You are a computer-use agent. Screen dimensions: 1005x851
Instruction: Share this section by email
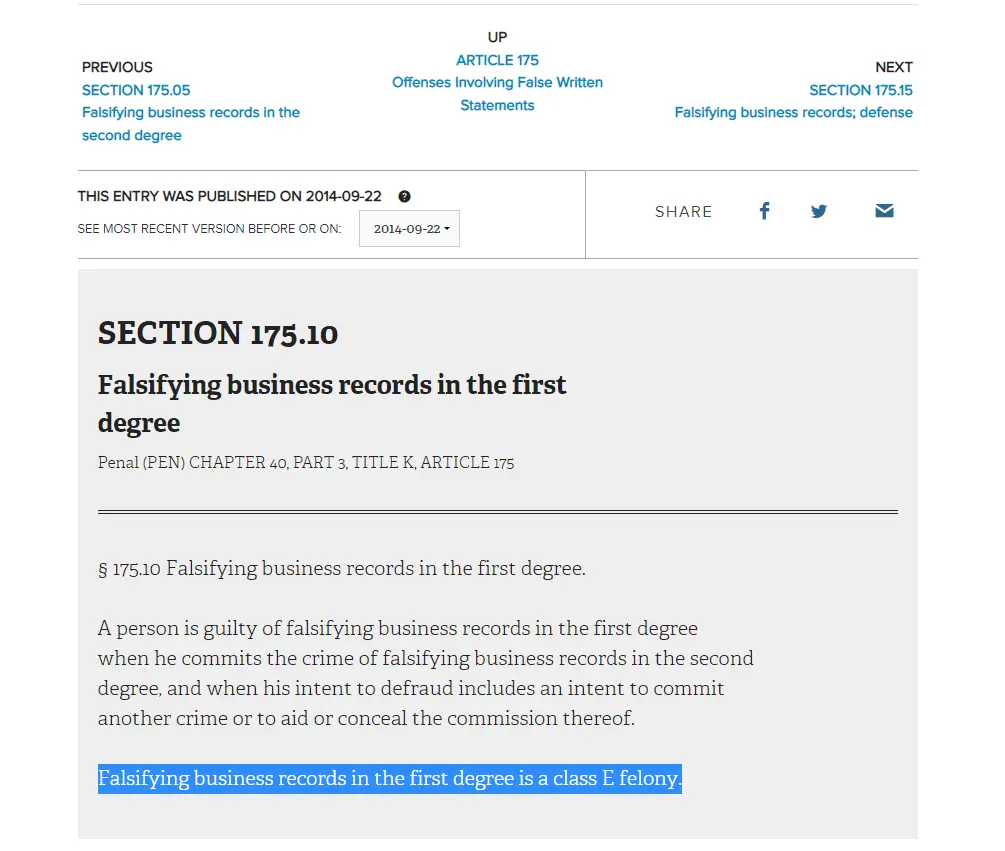[x=884, y=211]
